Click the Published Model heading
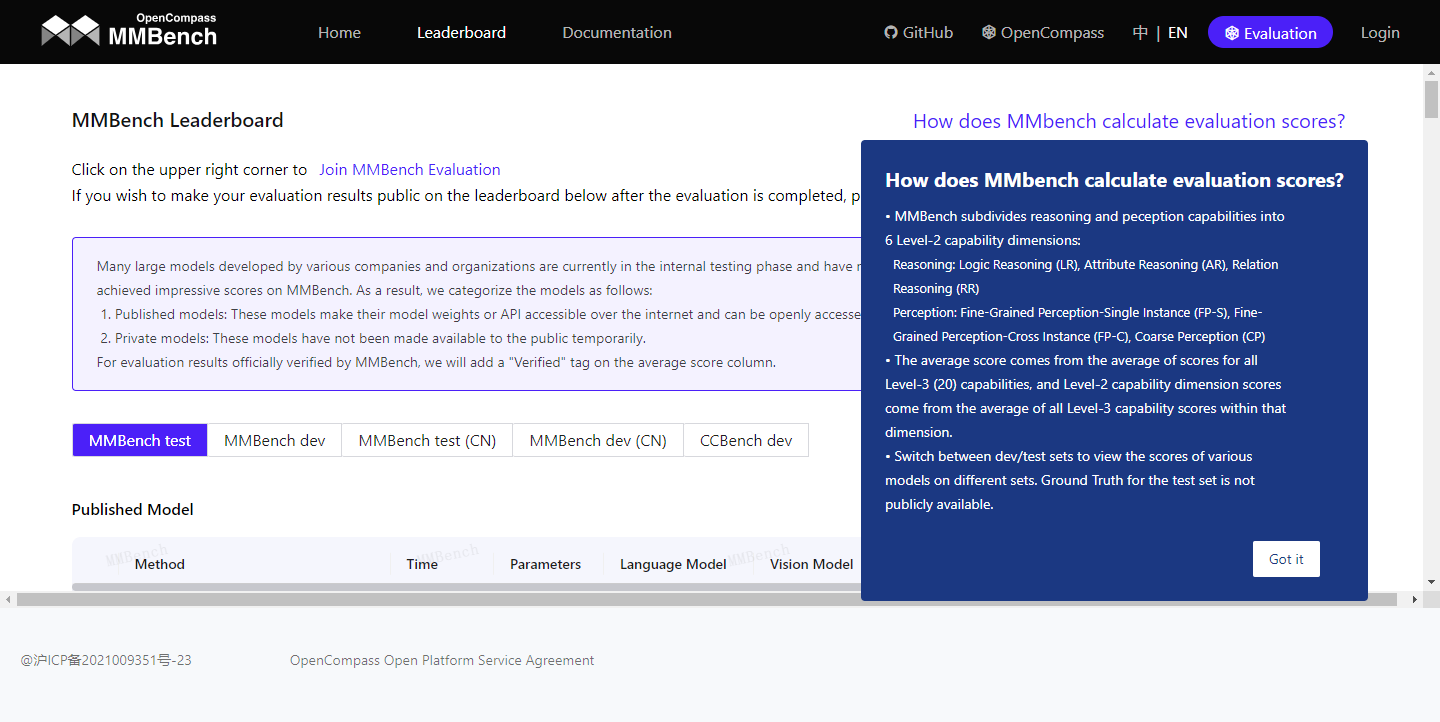 pos(133,509)
